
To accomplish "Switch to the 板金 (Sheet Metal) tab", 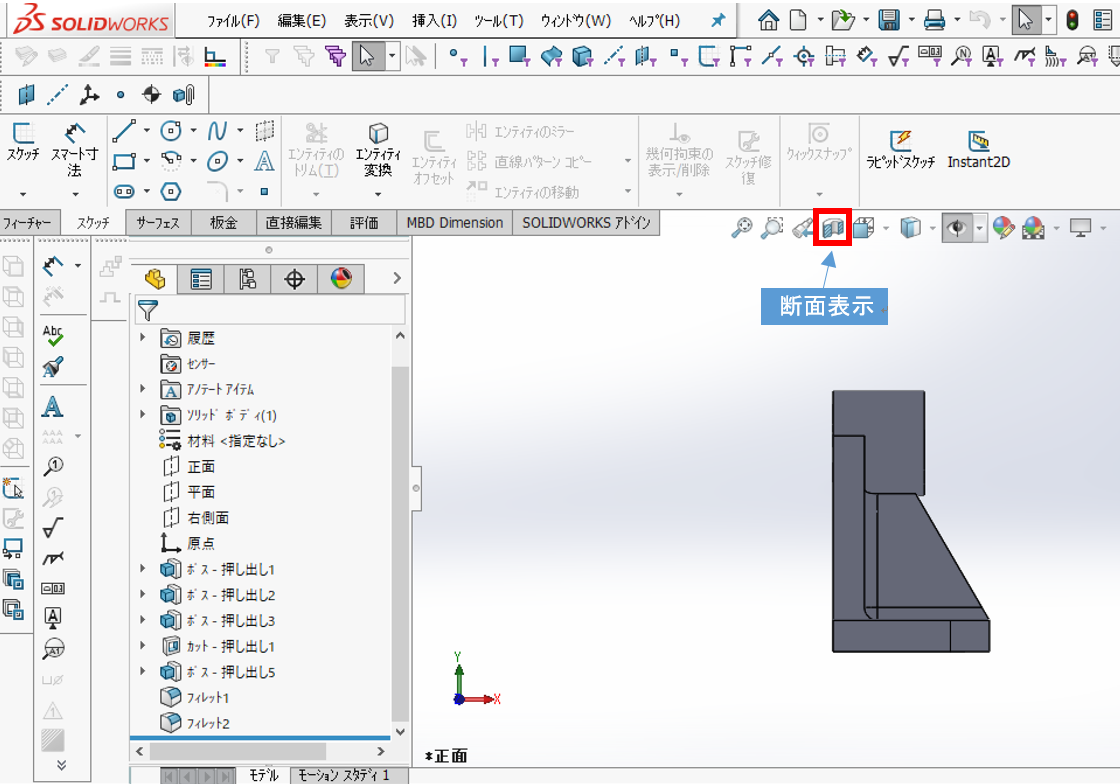I will [223, 223].
